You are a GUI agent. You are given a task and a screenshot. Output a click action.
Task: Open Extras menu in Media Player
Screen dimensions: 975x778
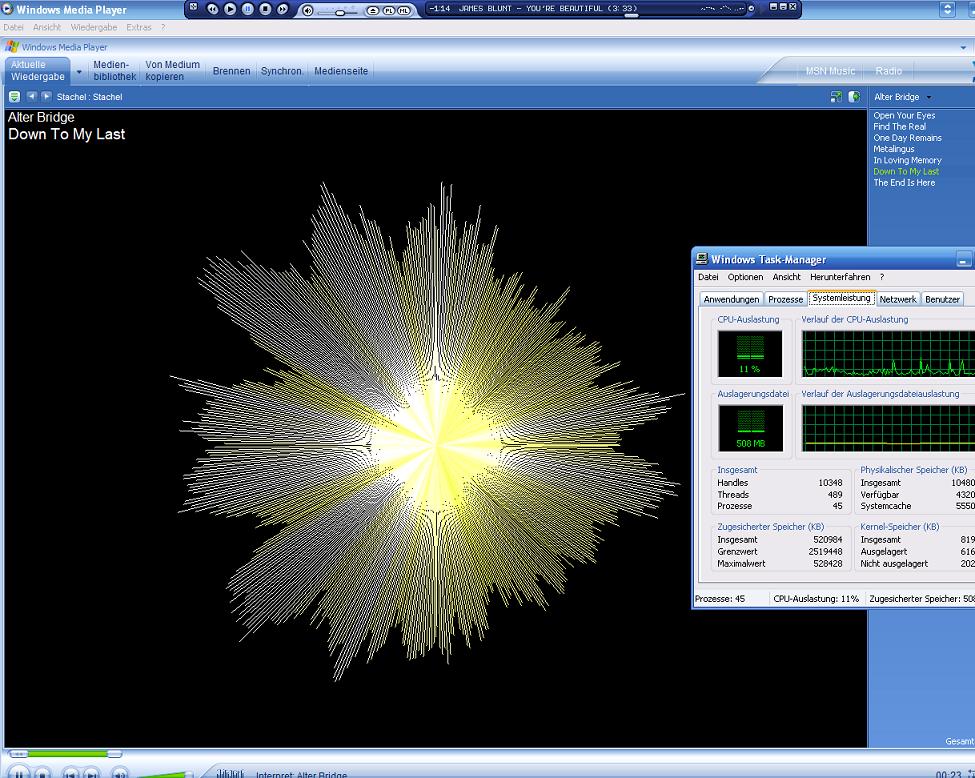139,27
